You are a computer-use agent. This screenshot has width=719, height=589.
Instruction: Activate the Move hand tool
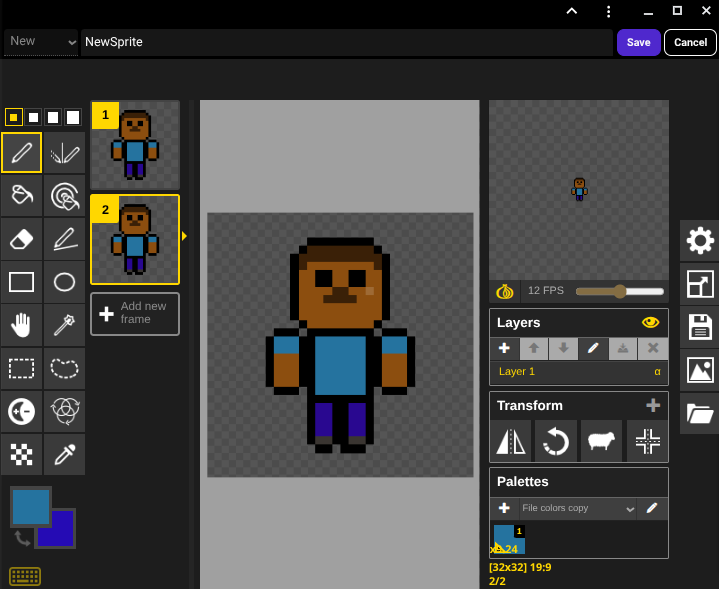[21, 325]
